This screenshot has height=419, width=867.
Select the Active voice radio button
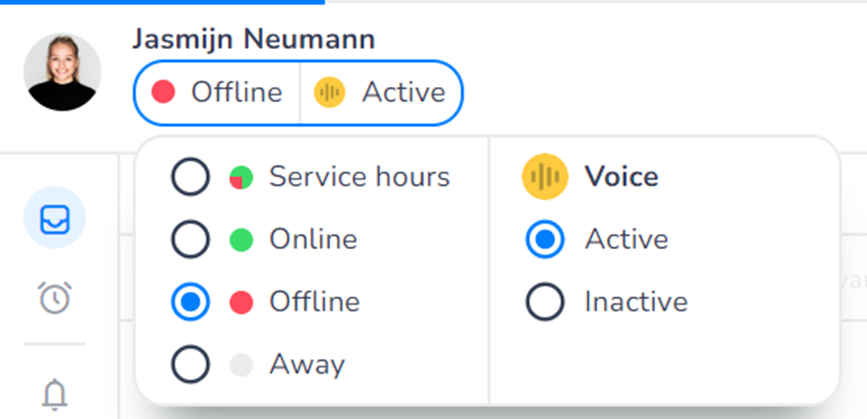click(545, 239)
